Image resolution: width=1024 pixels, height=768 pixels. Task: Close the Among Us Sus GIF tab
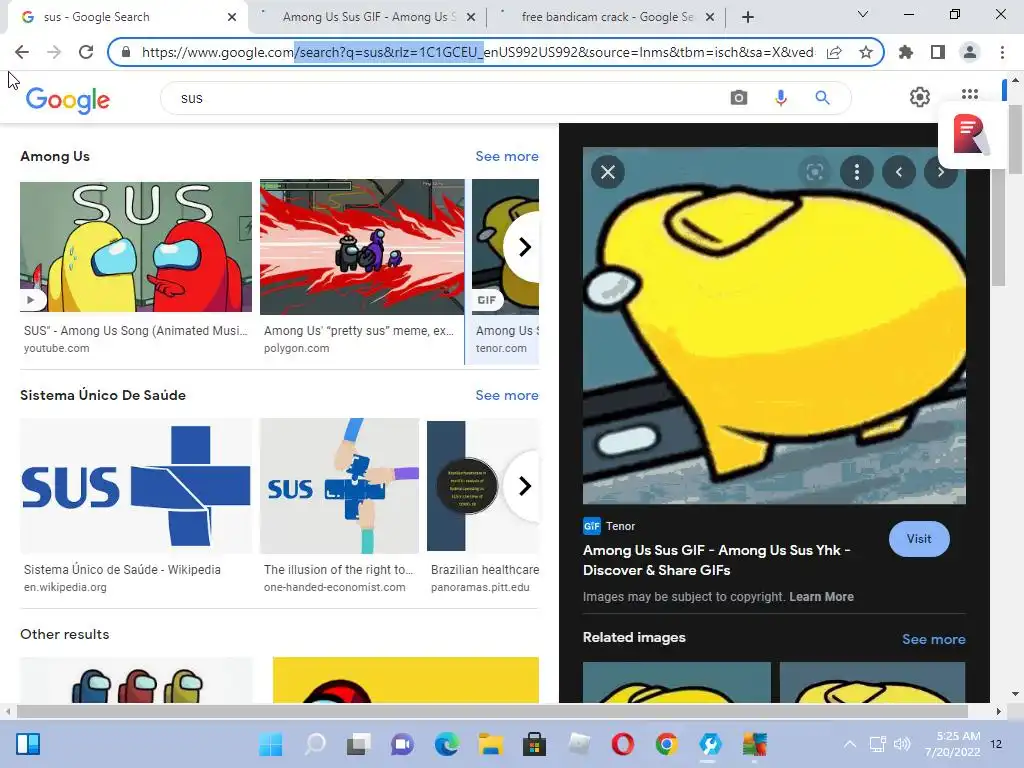471,17
